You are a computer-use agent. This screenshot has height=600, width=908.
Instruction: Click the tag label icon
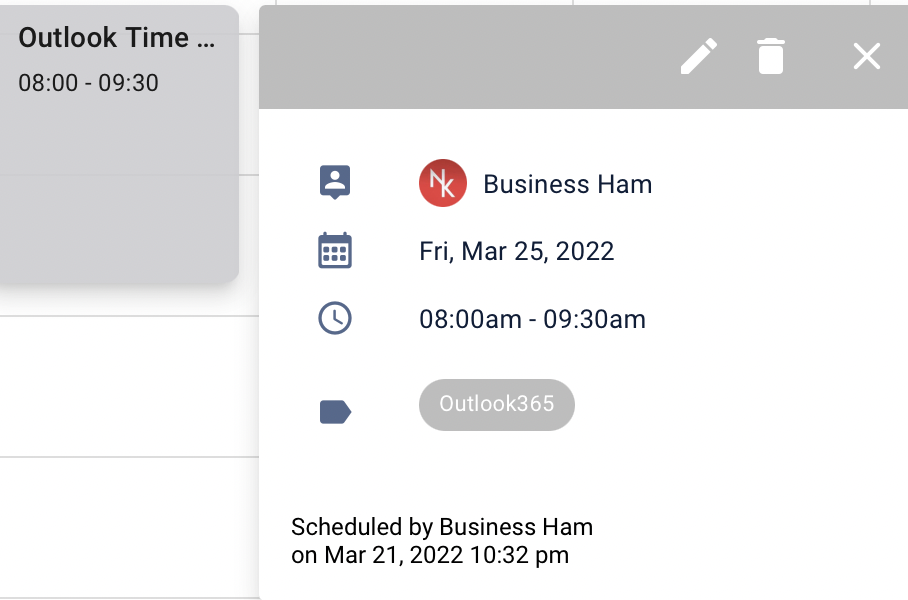coord(335,412)
